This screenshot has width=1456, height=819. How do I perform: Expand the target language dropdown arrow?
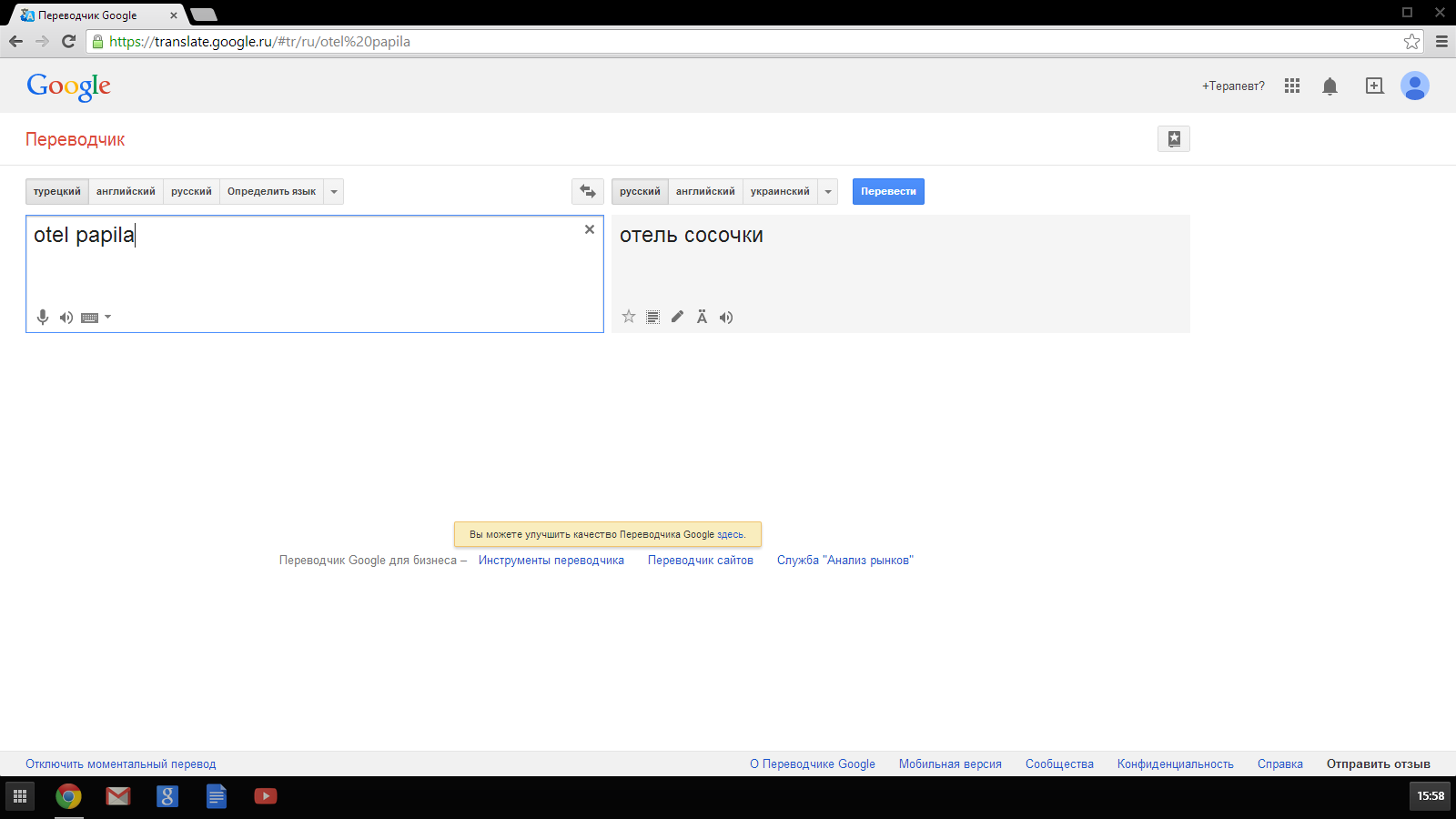click(828, 191)
